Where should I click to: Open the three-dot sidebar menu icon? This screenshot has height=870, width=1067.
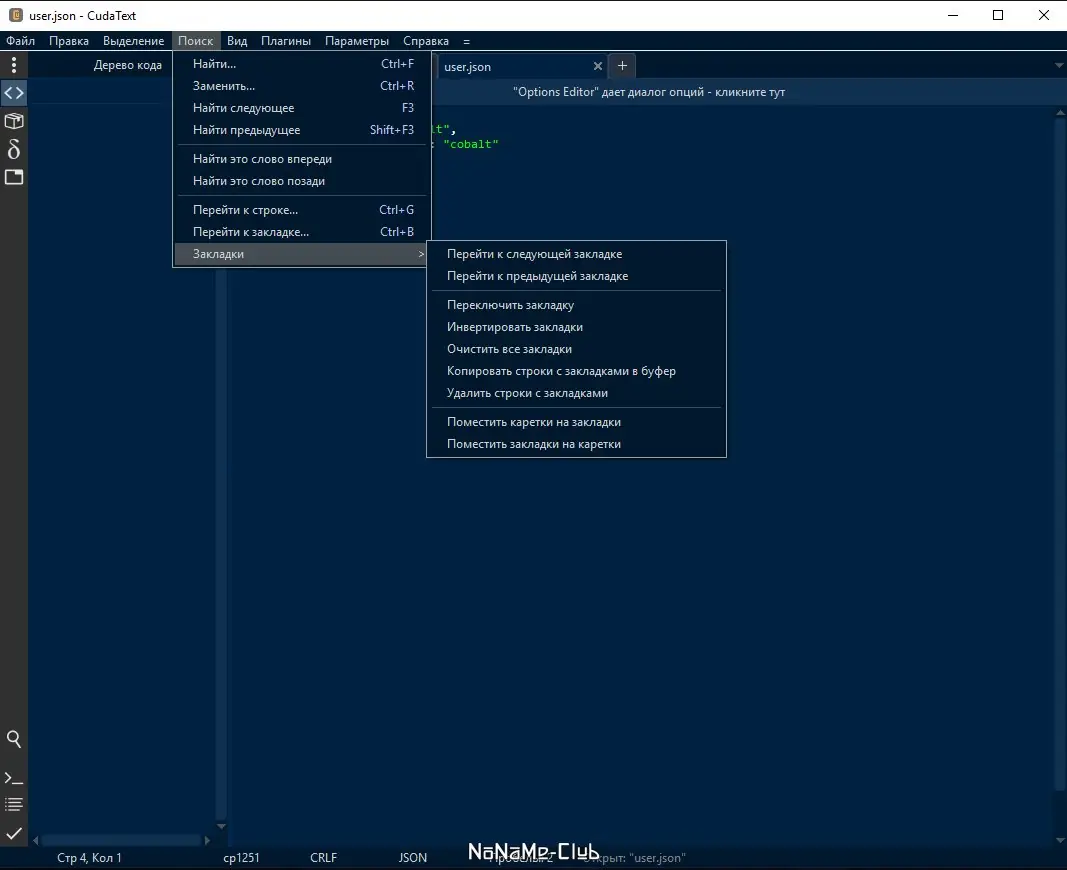click(x=14, y=64)
